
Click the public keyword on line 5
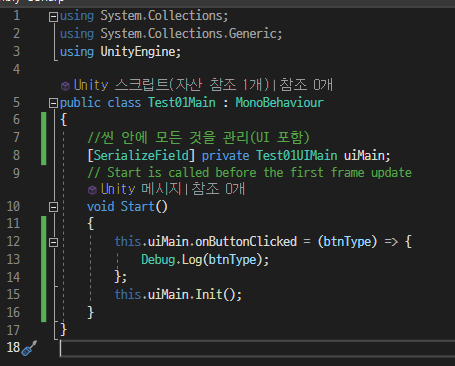[80, 103]
